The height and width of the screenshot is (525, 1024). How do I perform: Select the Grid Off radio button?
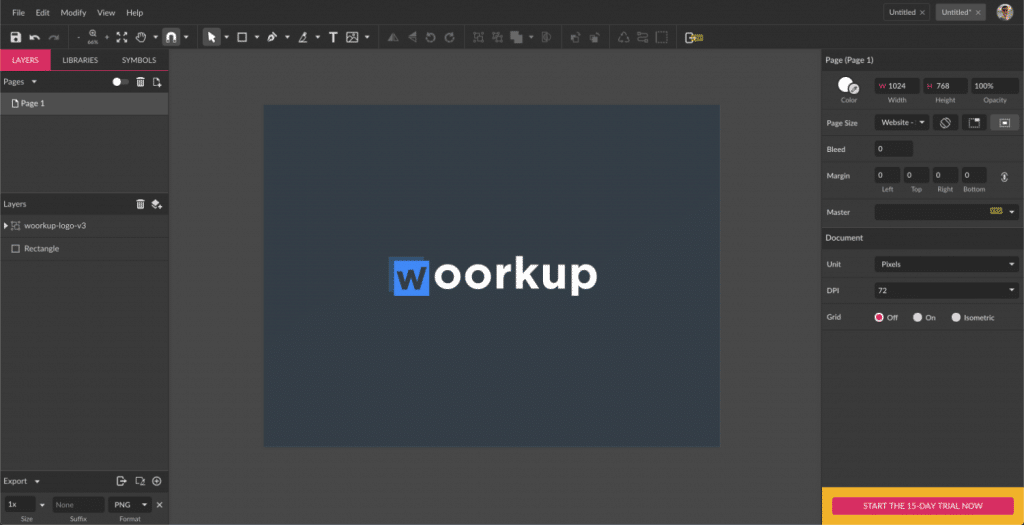(879, 317)
